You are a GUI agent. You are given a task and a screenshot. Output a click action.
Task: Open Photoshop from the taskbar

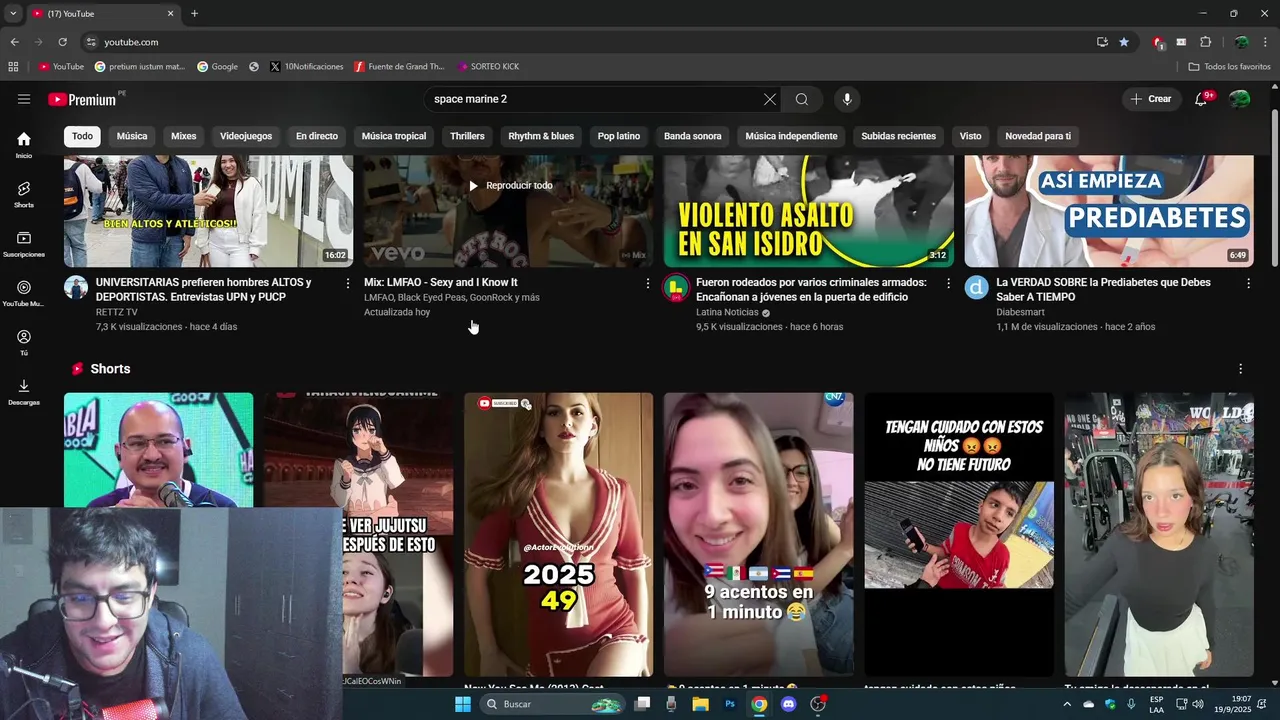[730, 704]
